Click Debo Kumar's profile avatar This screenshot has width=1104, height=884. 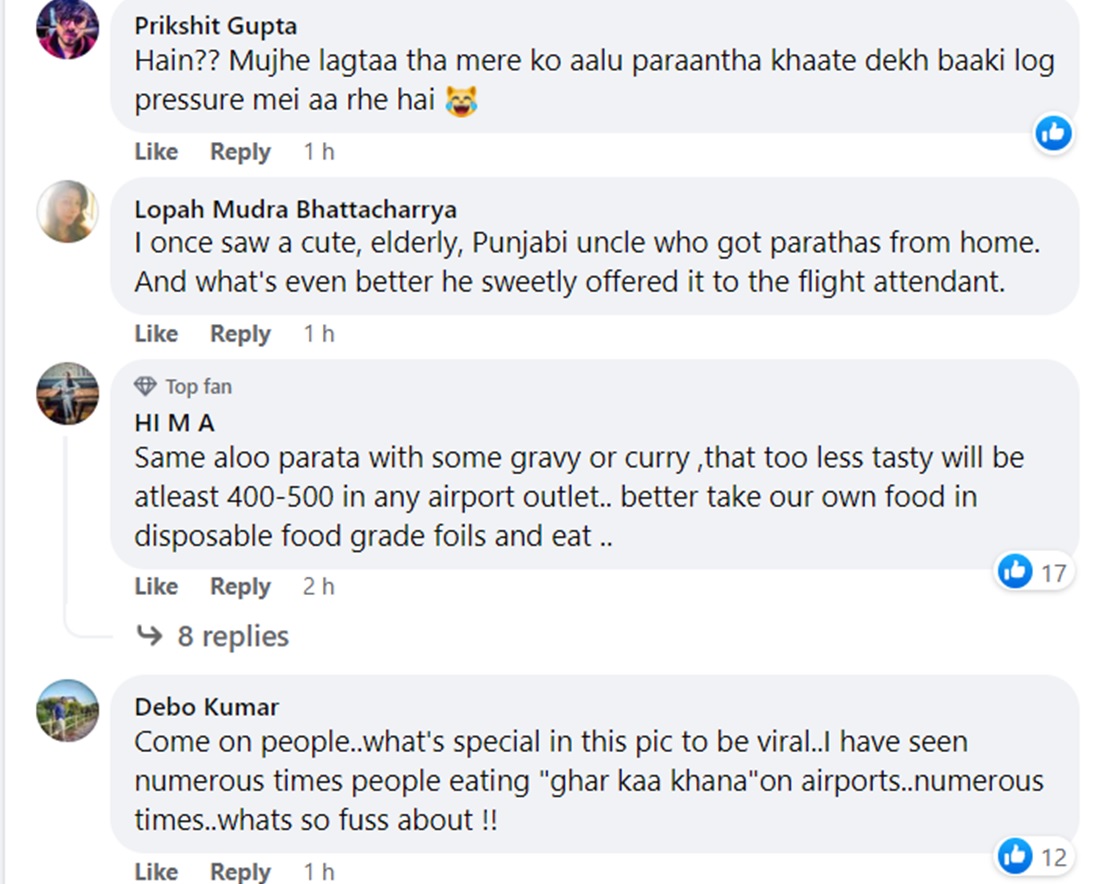coord(67,710)
